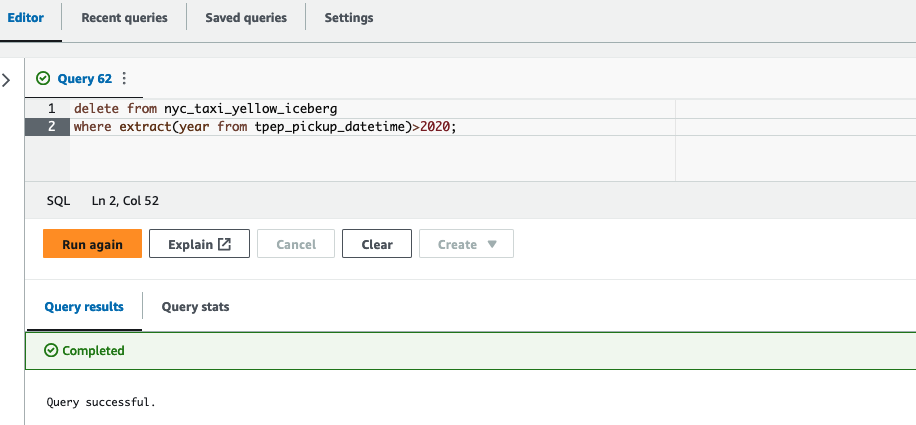Click the external link icon on Explain
The height and width of the screenshot is (425, 916).
(225, 244)
